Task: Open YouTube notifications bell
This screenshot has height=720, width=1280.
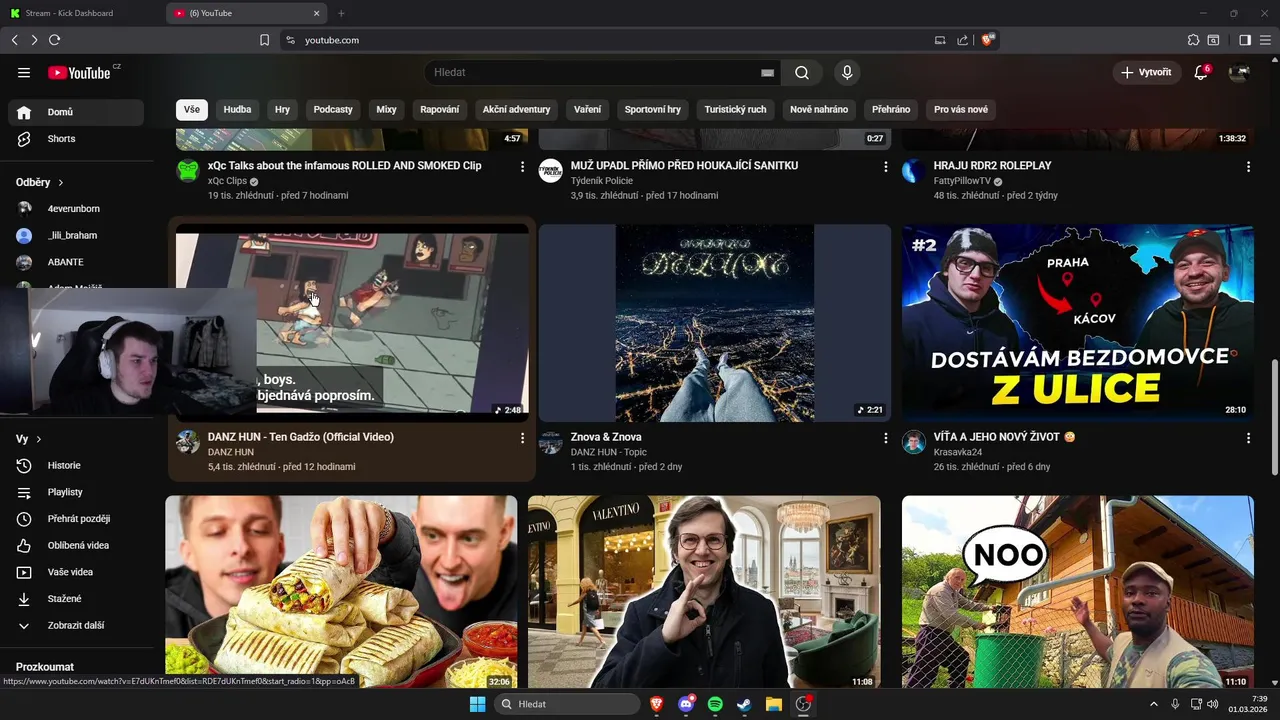Action: (x=1201, y=72)
